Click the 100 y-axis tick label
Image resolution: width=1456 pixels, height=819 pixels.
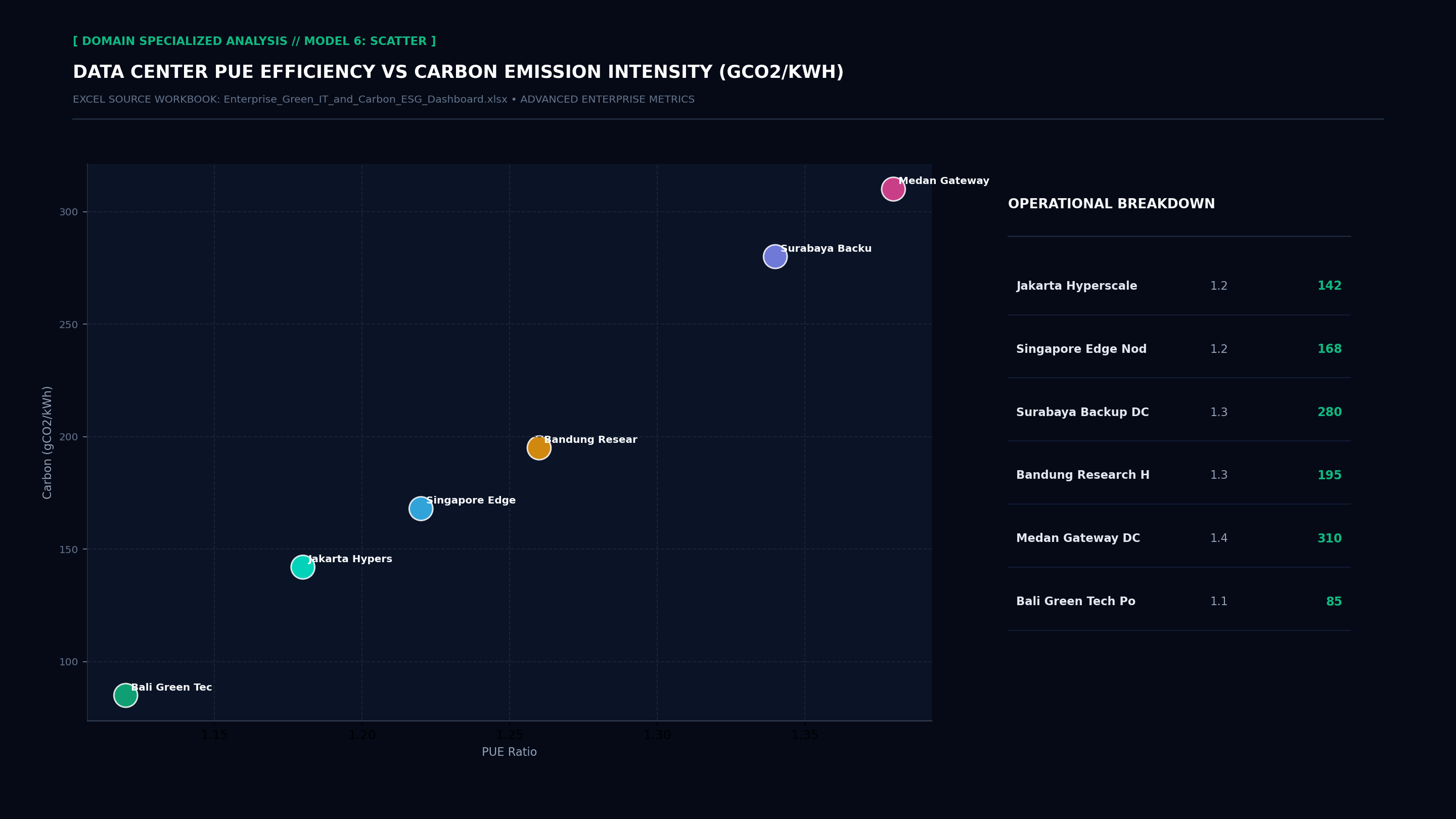(68, 662)
